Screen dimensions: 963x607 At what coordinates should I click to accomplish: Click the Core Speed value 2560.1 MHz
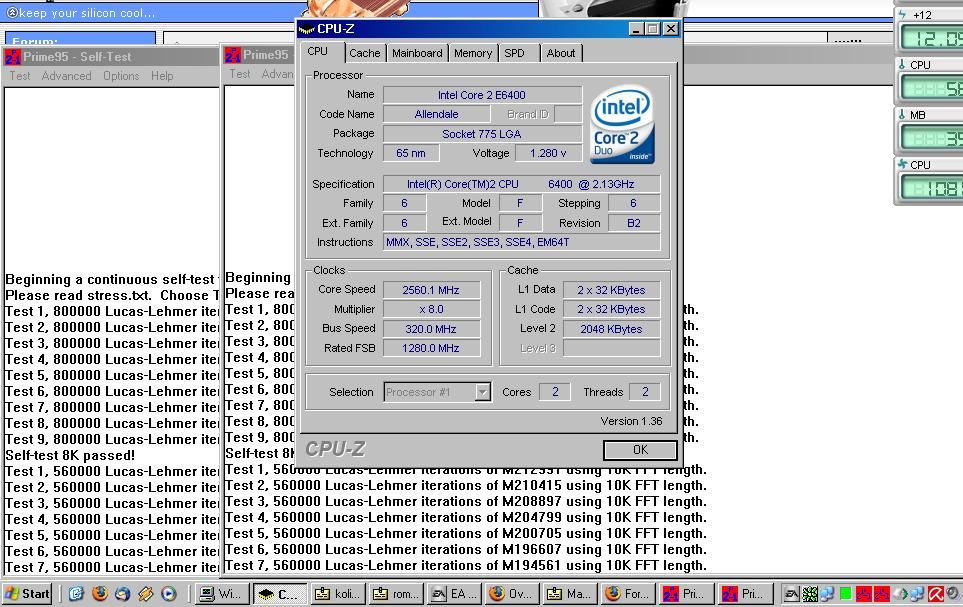coord(431,290)
